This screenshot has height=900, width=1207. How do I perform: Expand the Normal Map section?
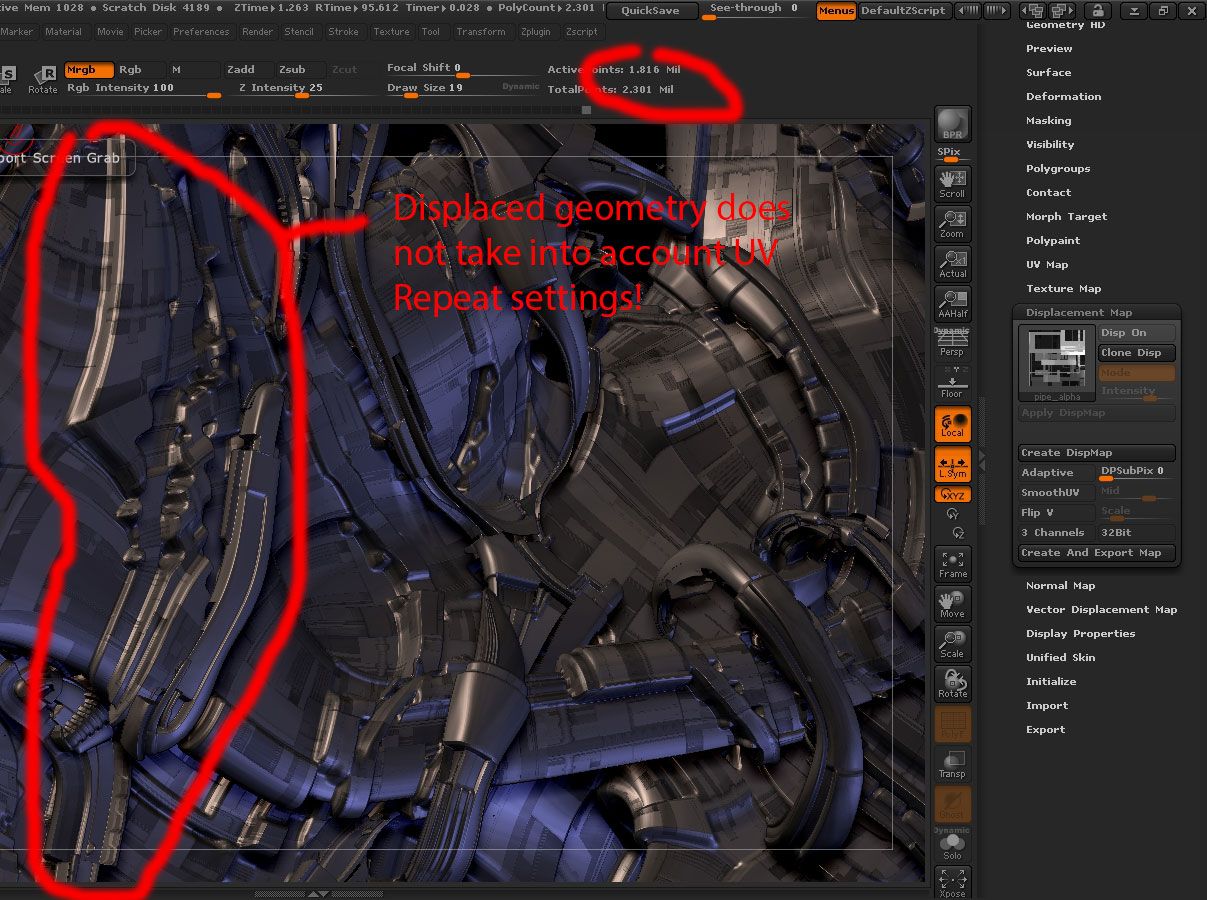click(x=1060, y=585)
